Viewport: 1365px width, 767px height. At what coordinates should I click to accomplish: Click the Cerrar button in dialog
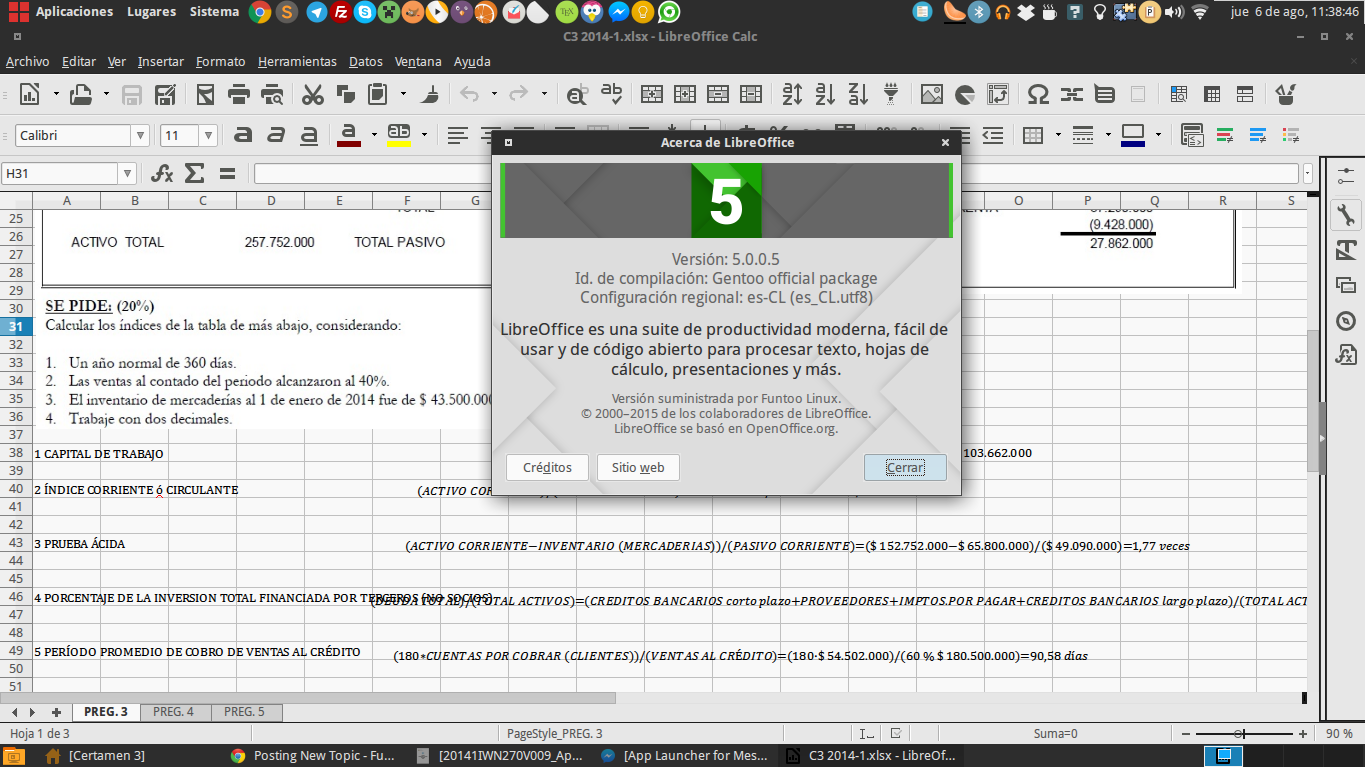[905, 467]
